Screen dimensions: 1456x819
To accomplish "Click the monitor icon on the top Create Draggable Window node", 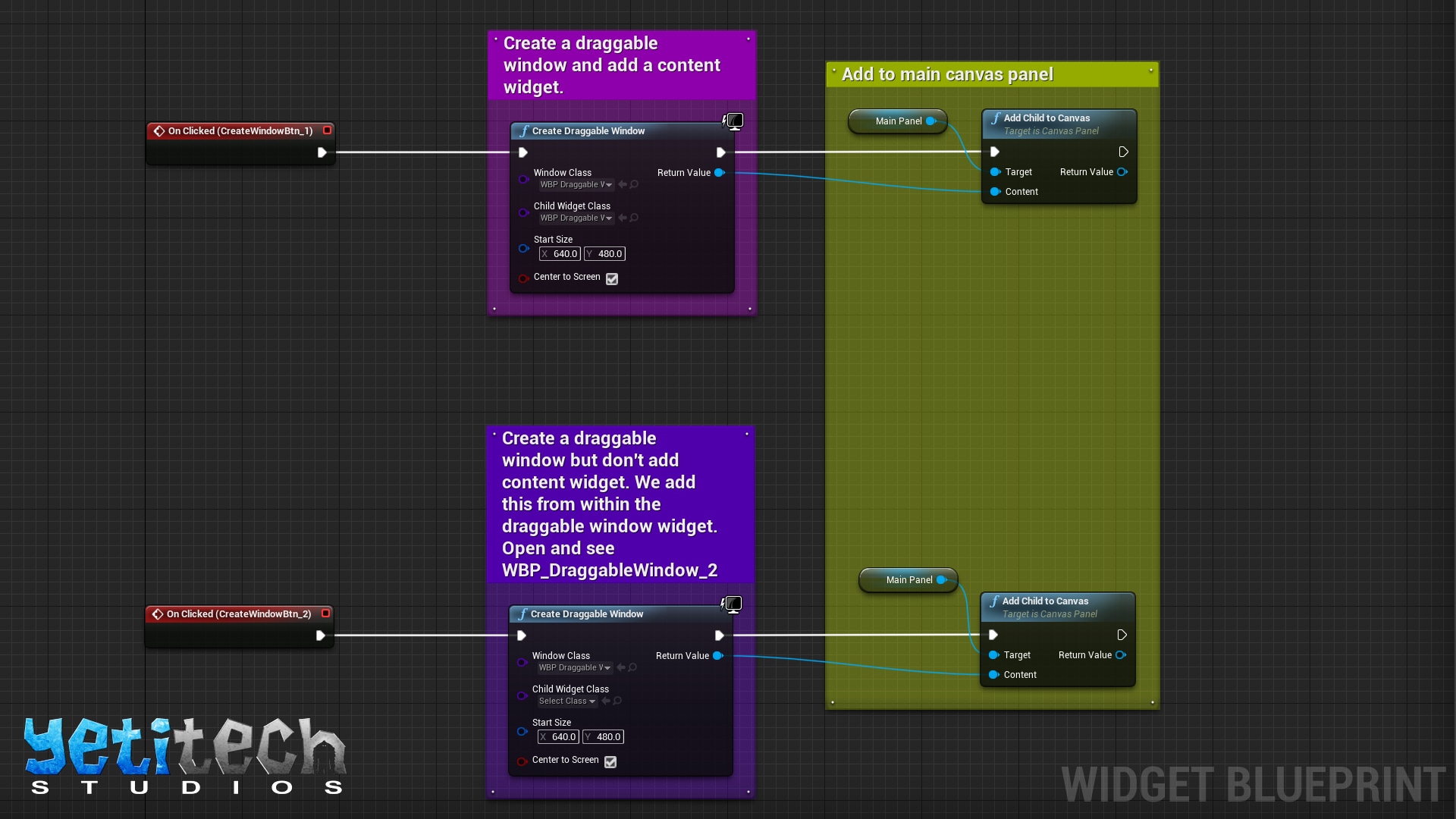I will (733, 121).
